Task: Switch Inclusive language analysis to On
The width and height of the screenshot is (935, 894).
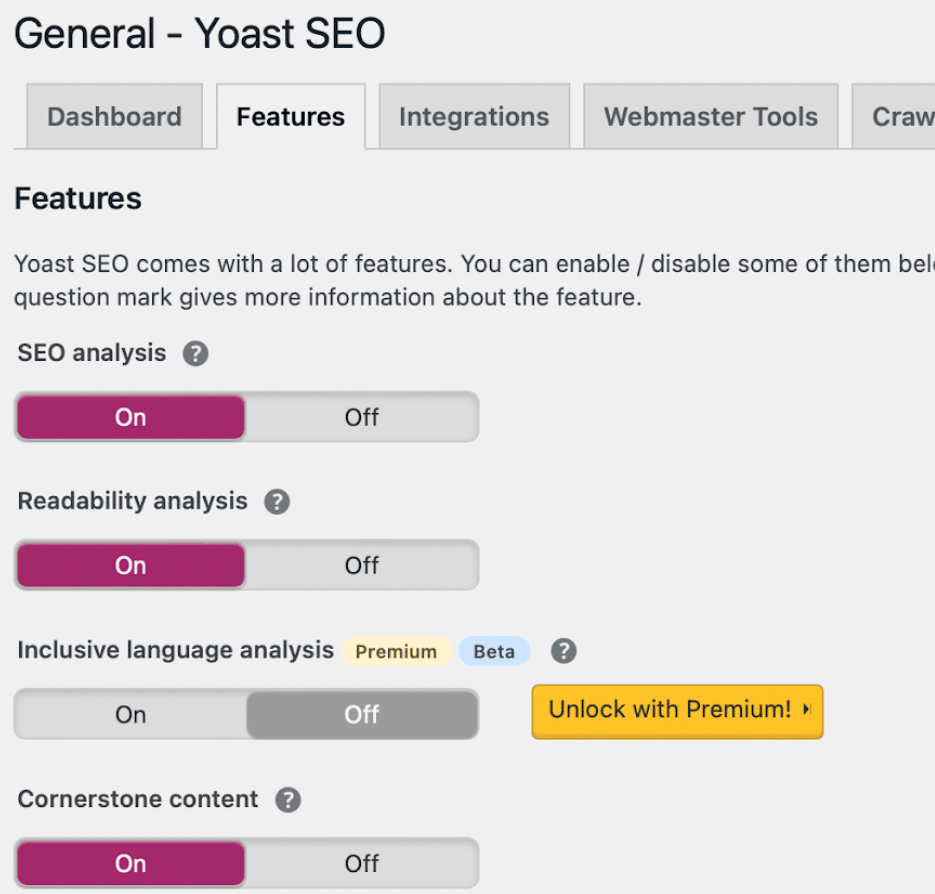Action: [129, 714]
